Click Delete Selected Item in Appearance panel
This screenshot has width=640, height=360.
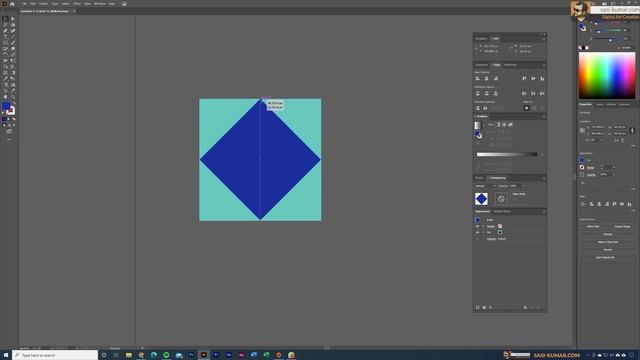click(x=538, y=307)
